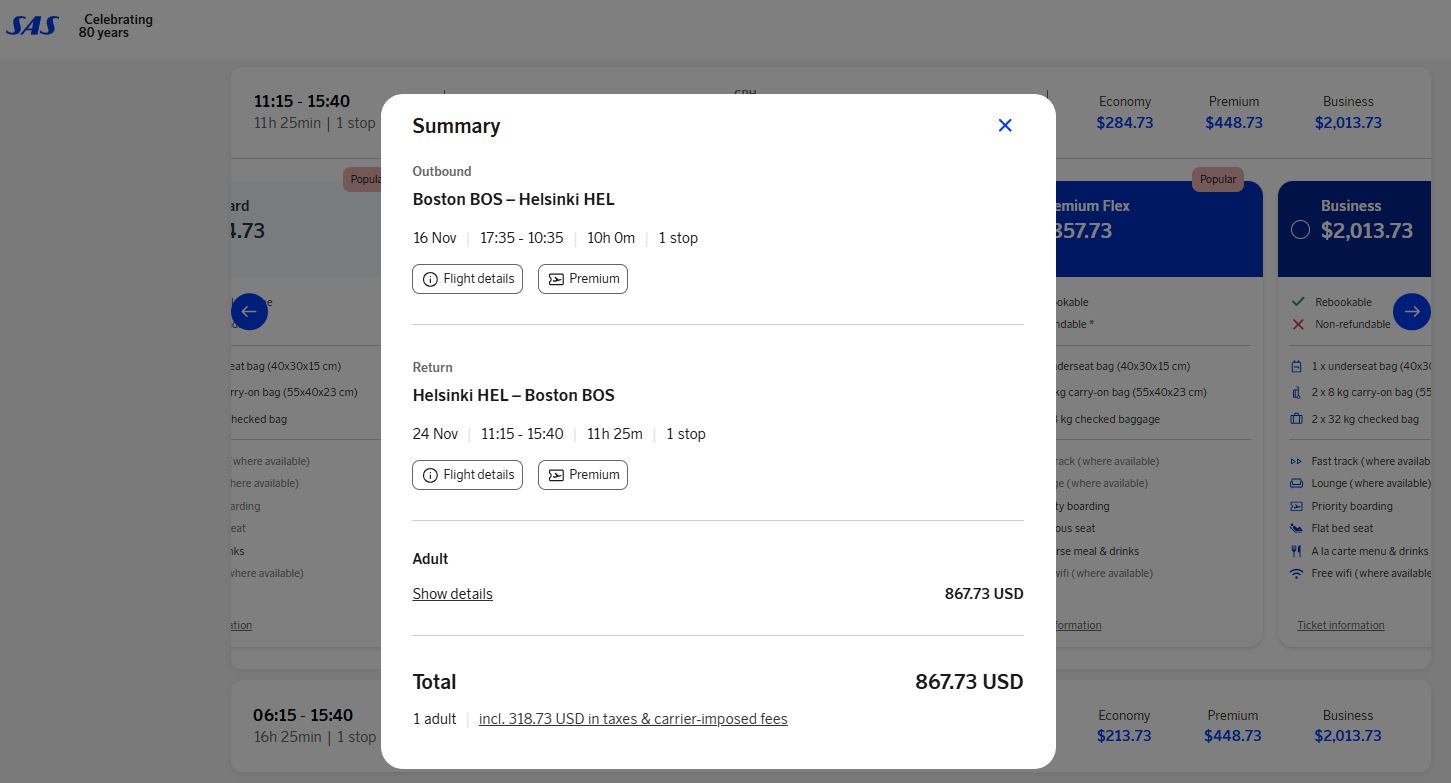Click the Lounge icon in Business card

[x=1297, y=483]
